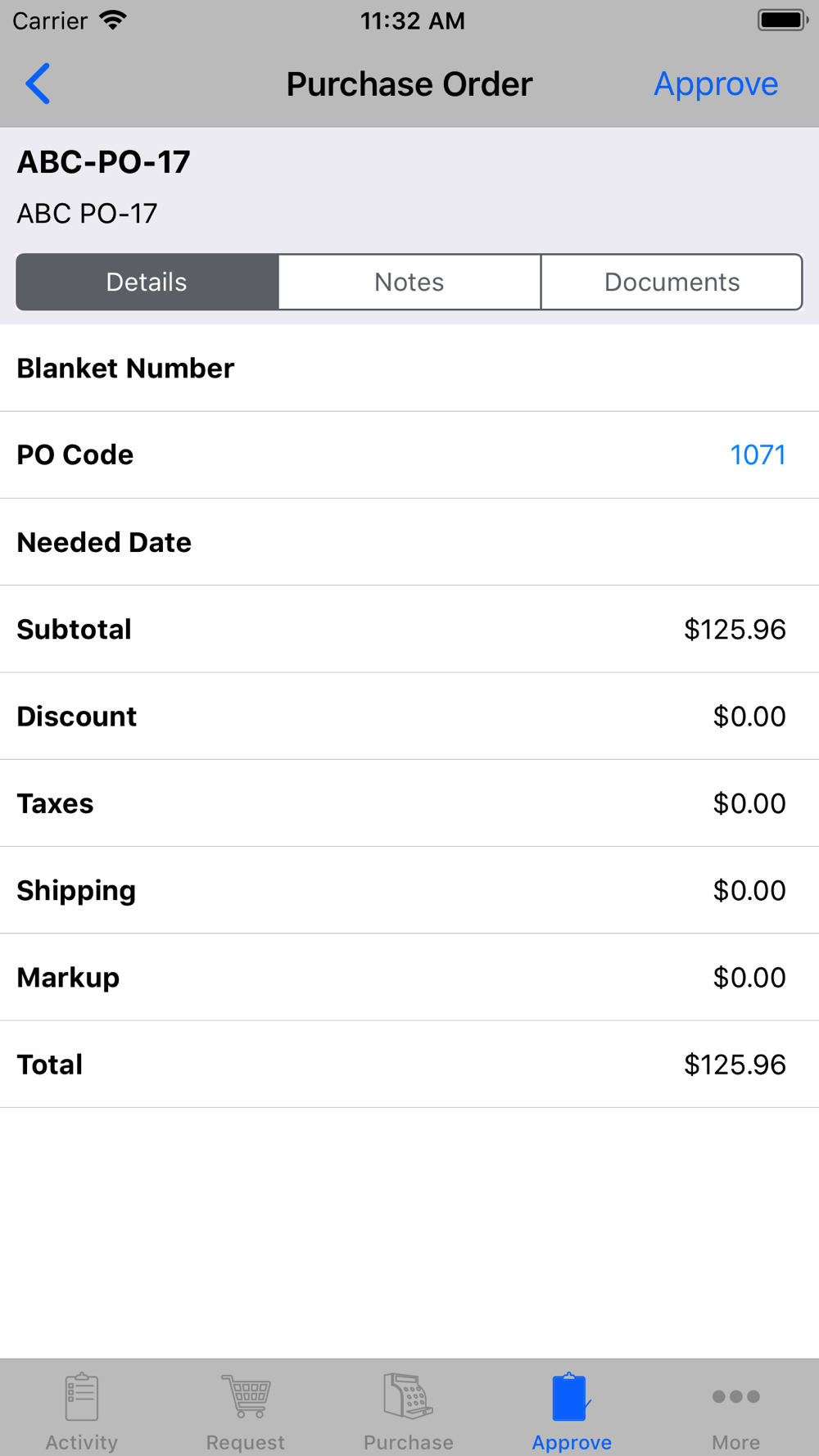Tap the Subtotal $125.96 row
This screenshot has width=819, height=1456.
[409, 630]
